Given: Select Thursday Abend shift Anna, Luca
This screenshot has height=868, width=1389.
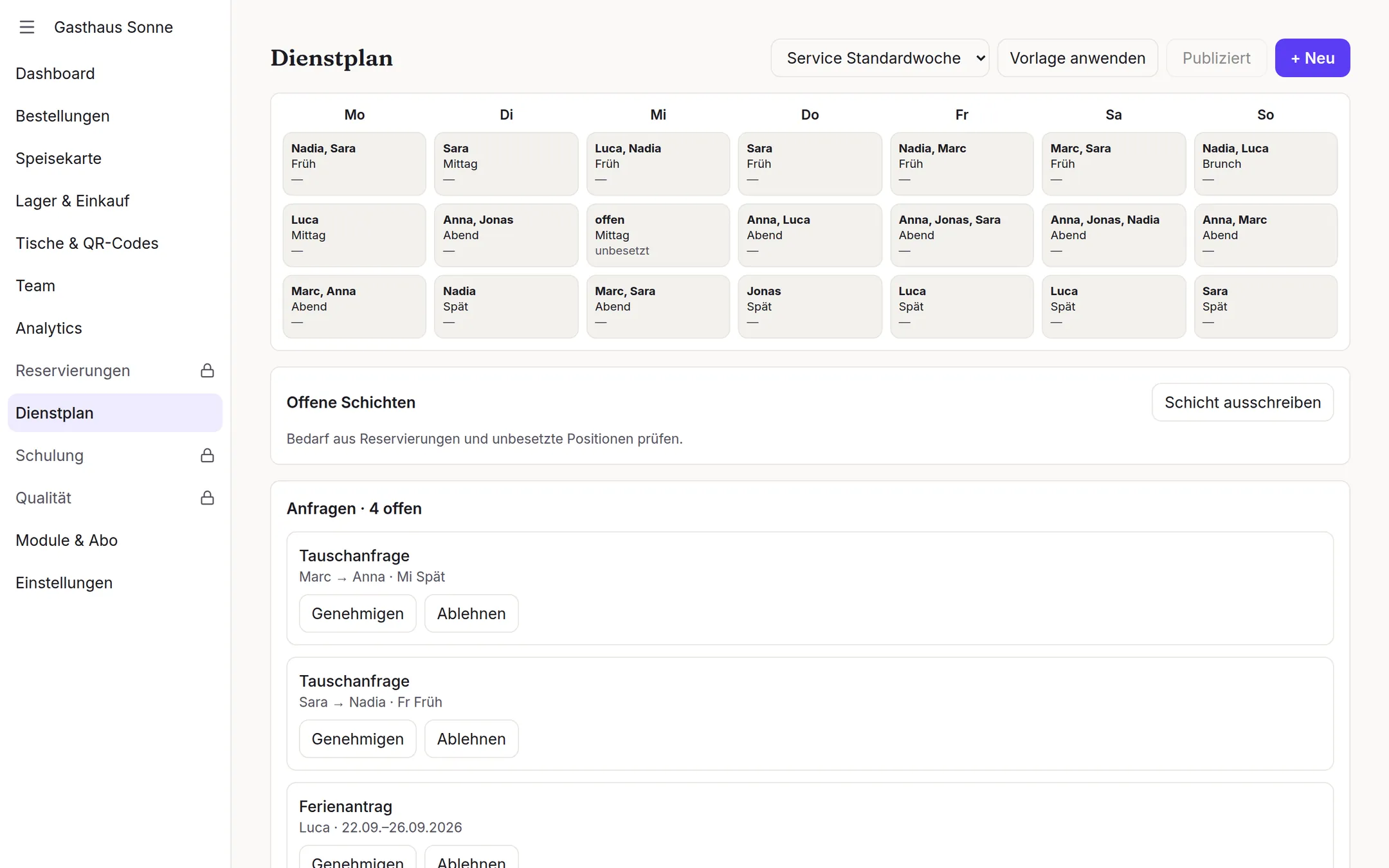Looking at the screenshot, I should (810, 235).
